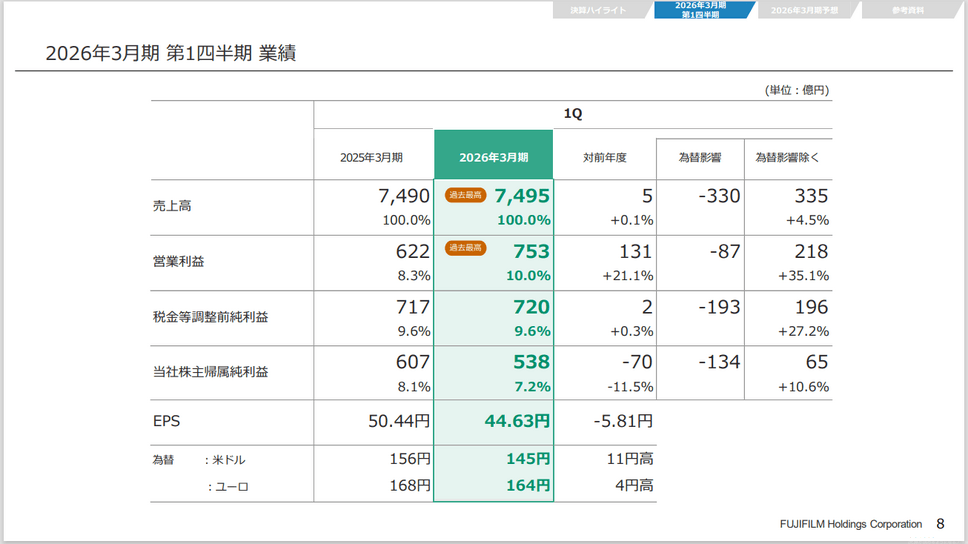Click the EPS value 44.63円
968x544 pixels.
click(x=517, y=422)
